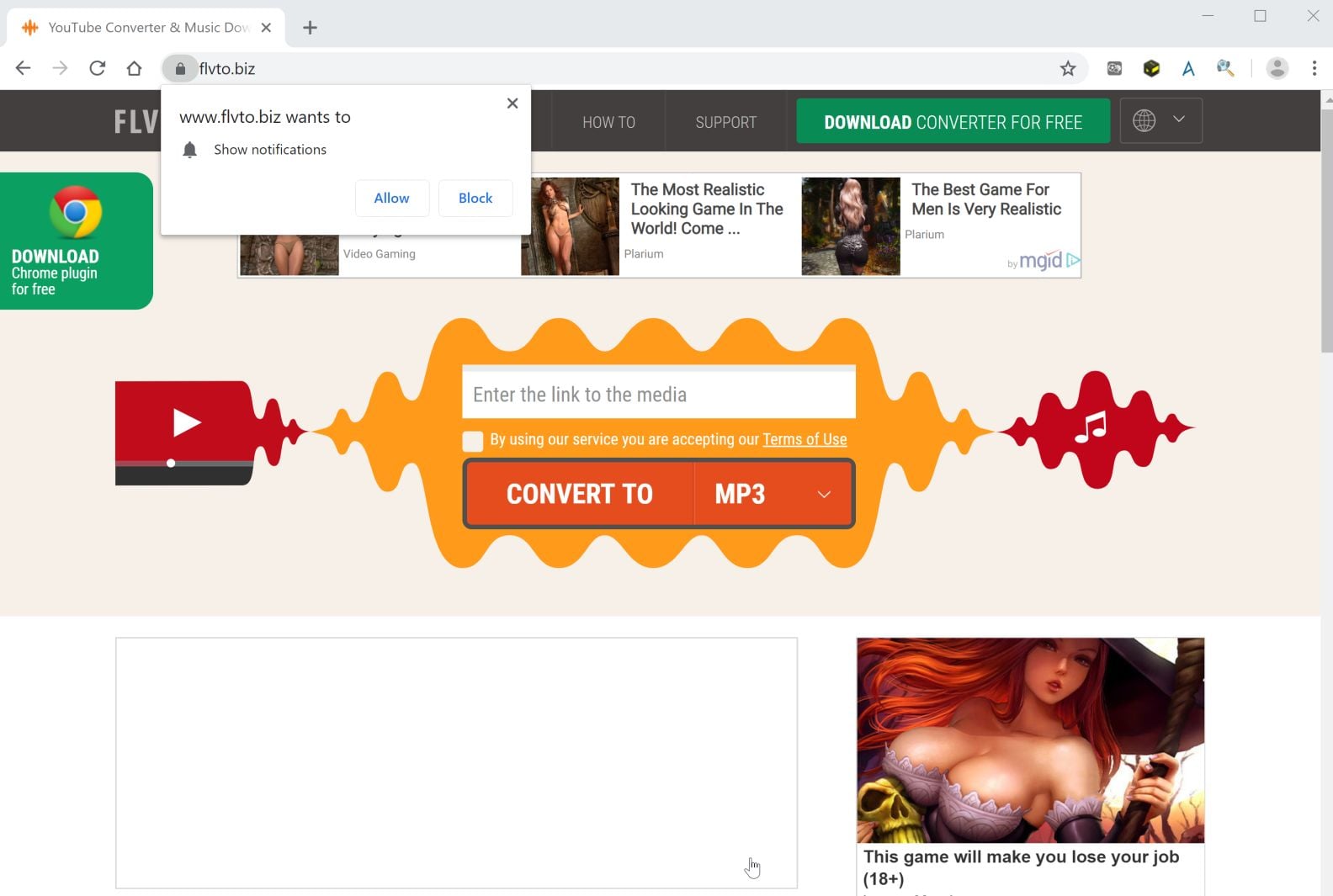Click the notification bell icon

190,150
